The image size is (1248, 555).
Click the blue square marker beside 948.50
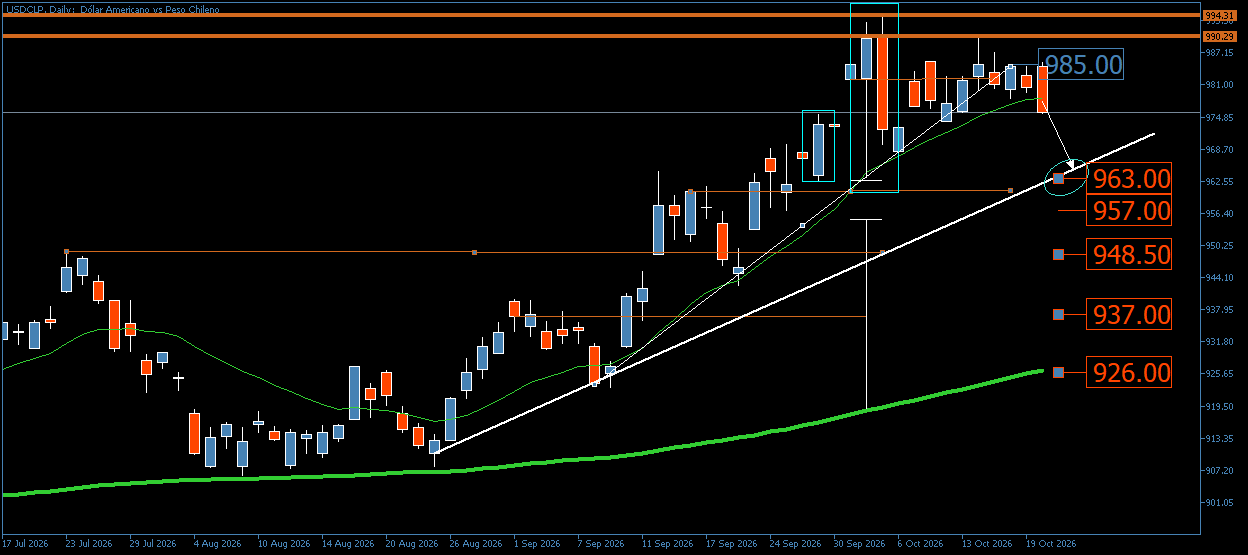(1059, 254)
